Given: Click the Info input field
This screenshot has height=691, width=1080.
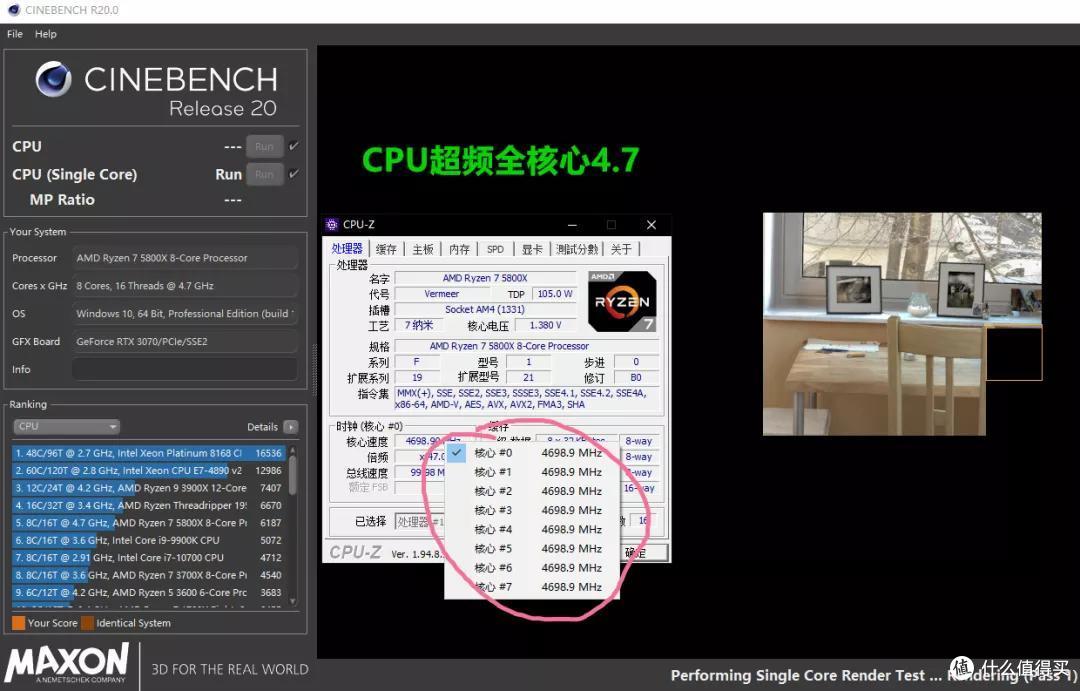Looking at the screenshot, I should pos(185,369).
